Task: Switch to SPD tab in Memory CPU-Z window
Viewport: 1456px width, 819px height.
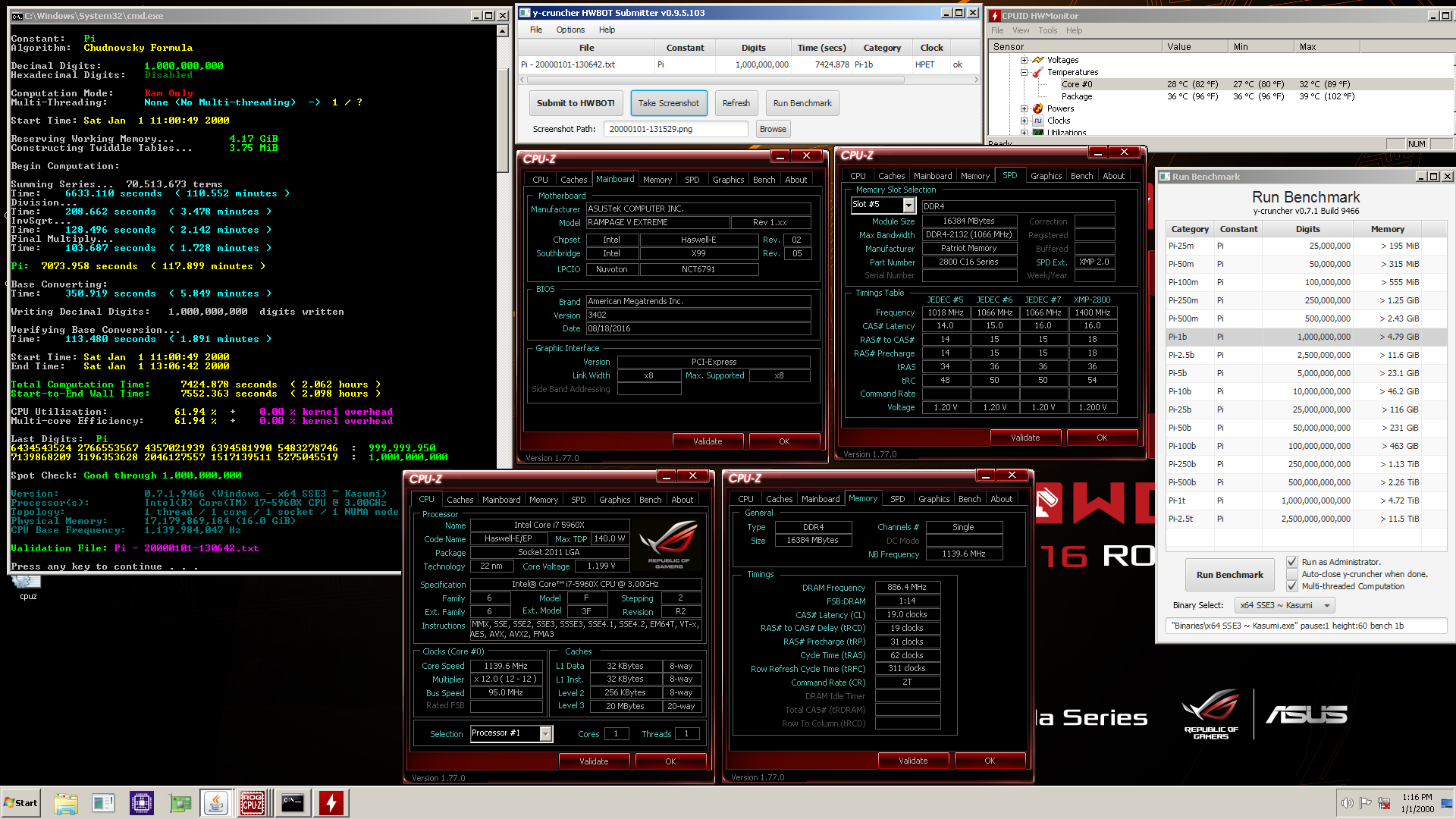Action: (x=898, y=499)
